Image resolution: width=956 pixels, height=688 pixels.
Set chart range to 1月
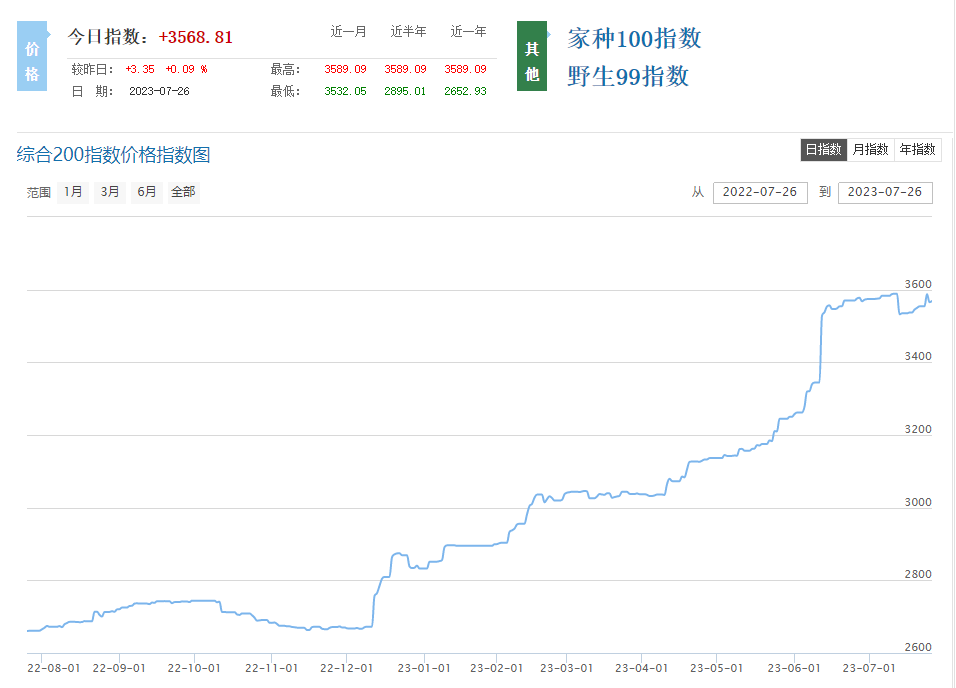click(x=73, y=192)
